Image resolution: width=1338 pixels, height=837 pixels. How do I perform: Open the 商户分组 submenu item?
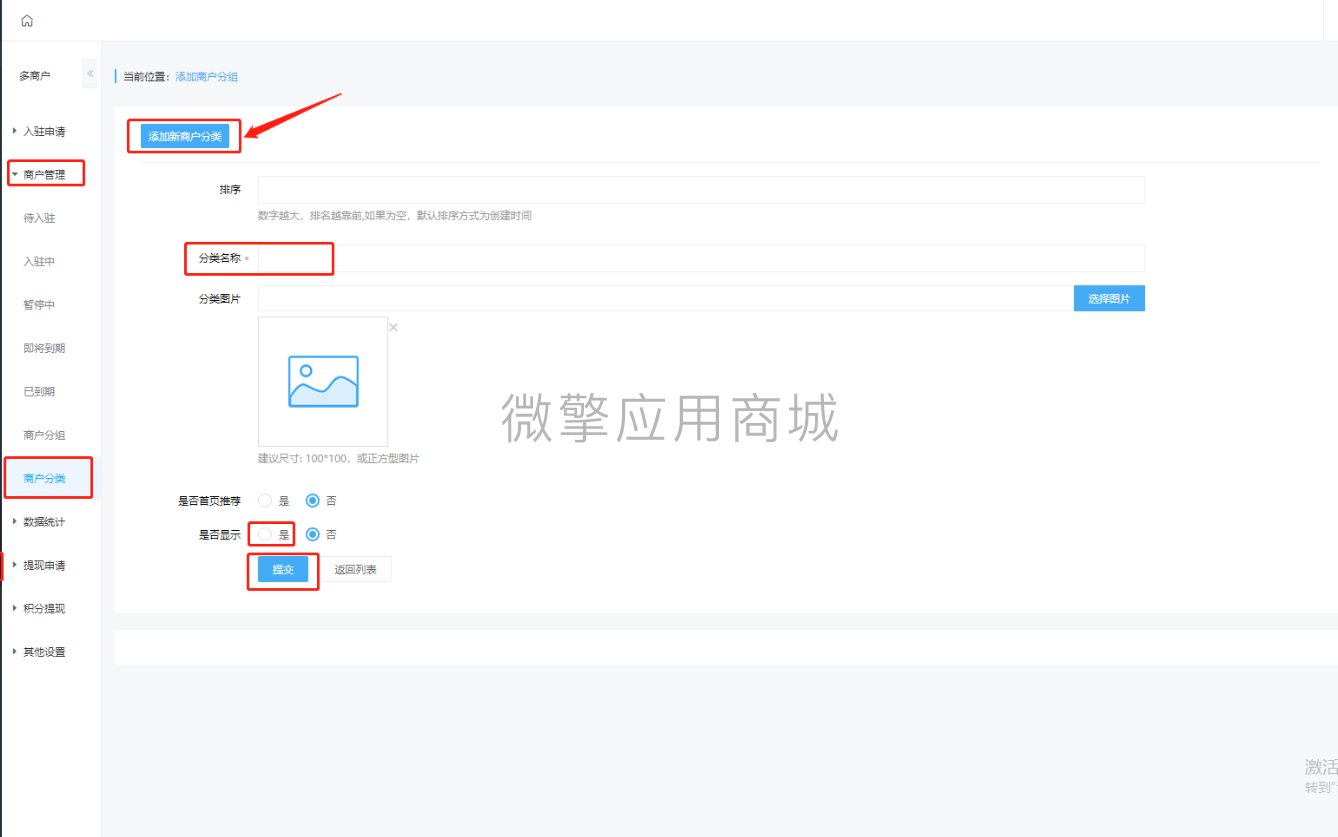(44, 435)
